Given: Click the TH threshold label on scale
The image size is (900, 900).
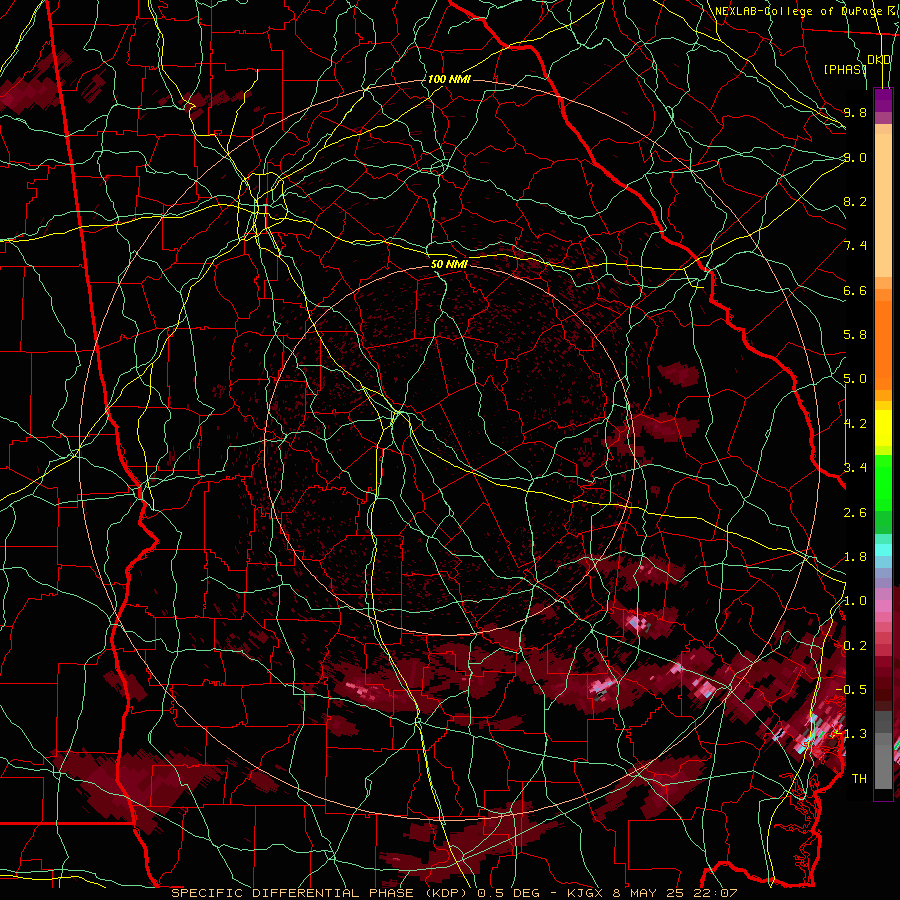Looking at the screenshot, I should (x=859, y=779).
